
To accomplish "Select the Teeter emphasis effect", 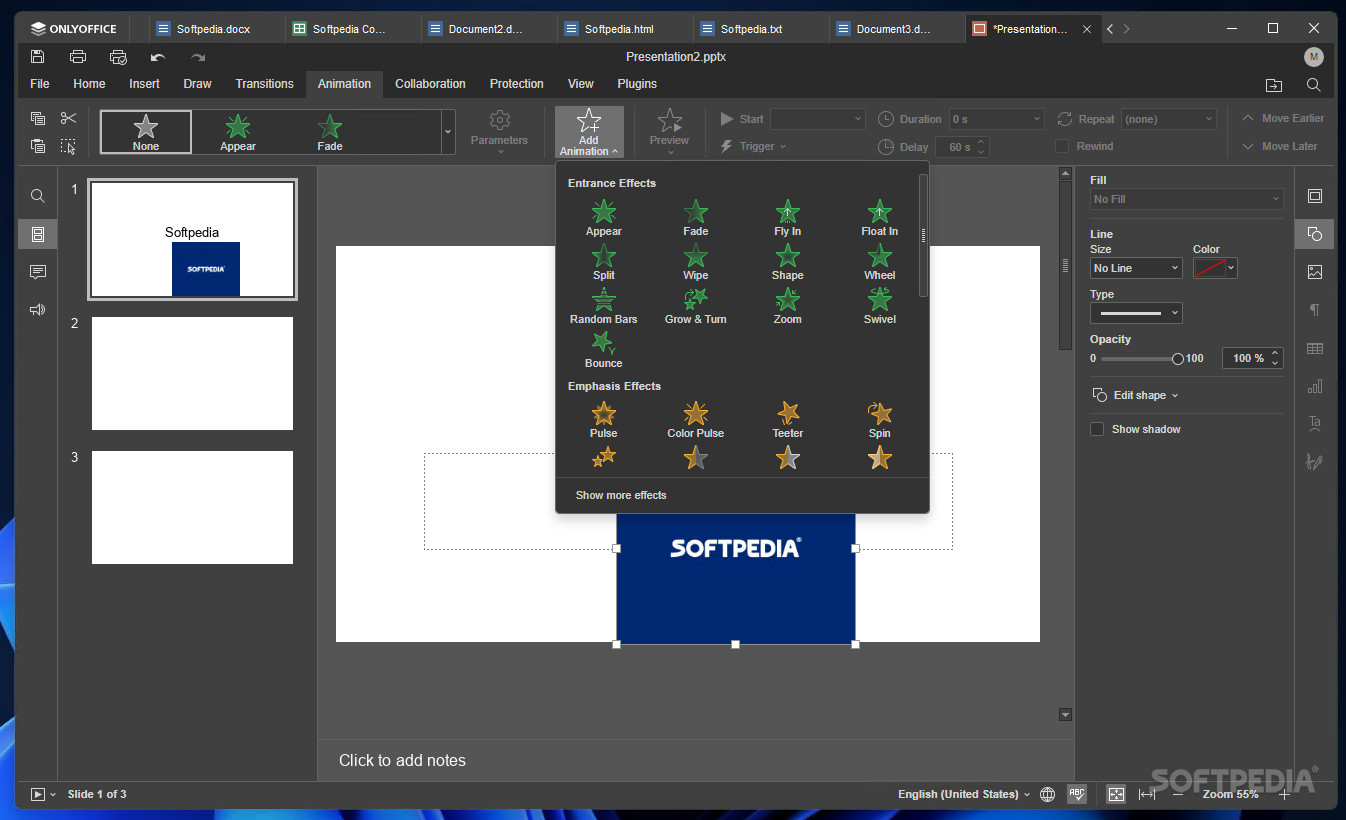I will (x=788, y=420).
